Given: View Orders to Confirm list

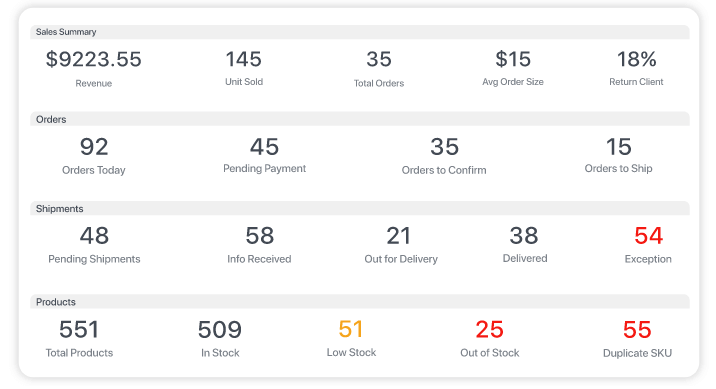Looking at the screenshot, I should [x=444, y=156].
